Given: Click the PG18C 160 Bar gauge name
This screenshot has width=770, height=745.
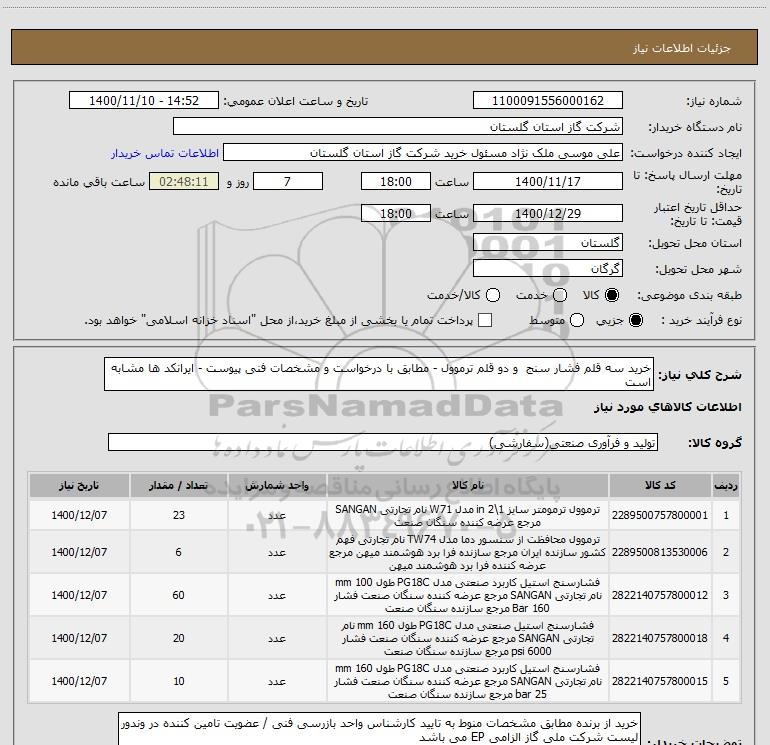Looking at the screenshot, I should click(468, 595).
